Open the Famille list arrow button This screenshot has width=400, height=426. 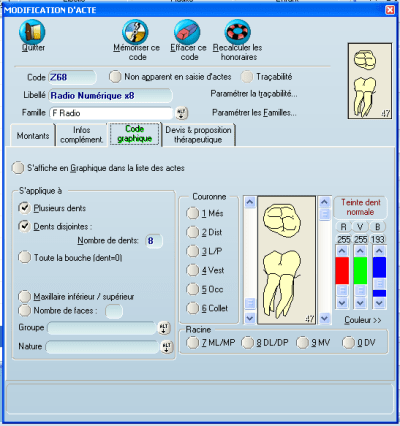click(181, 113)
